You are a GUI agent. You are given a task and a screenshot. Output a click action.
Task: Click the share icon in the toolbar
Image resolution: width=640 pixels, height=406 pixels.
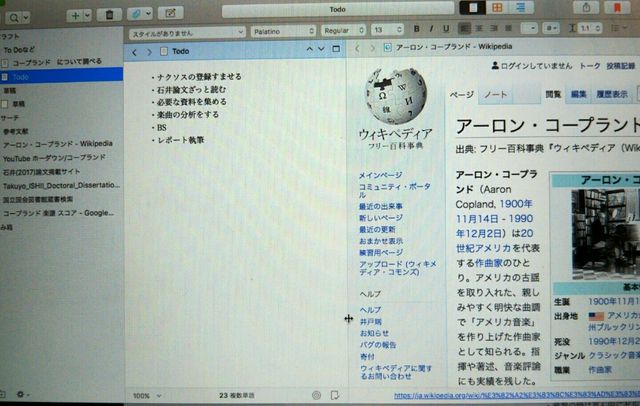tap(586, 7)
